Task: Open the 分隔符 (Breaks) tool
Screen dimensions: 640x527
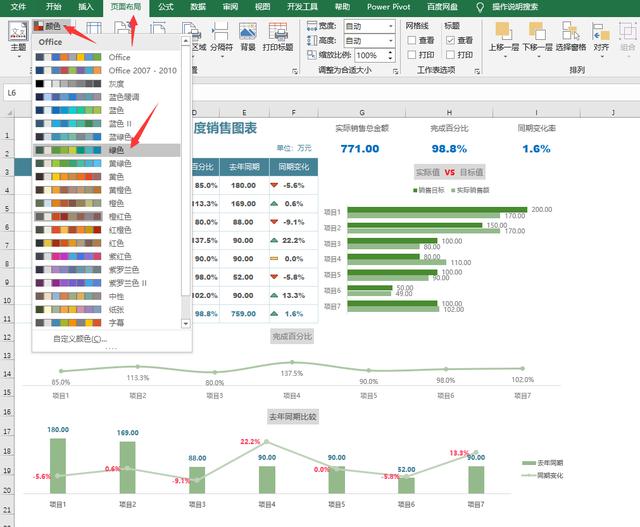Action: click(221, 36)
